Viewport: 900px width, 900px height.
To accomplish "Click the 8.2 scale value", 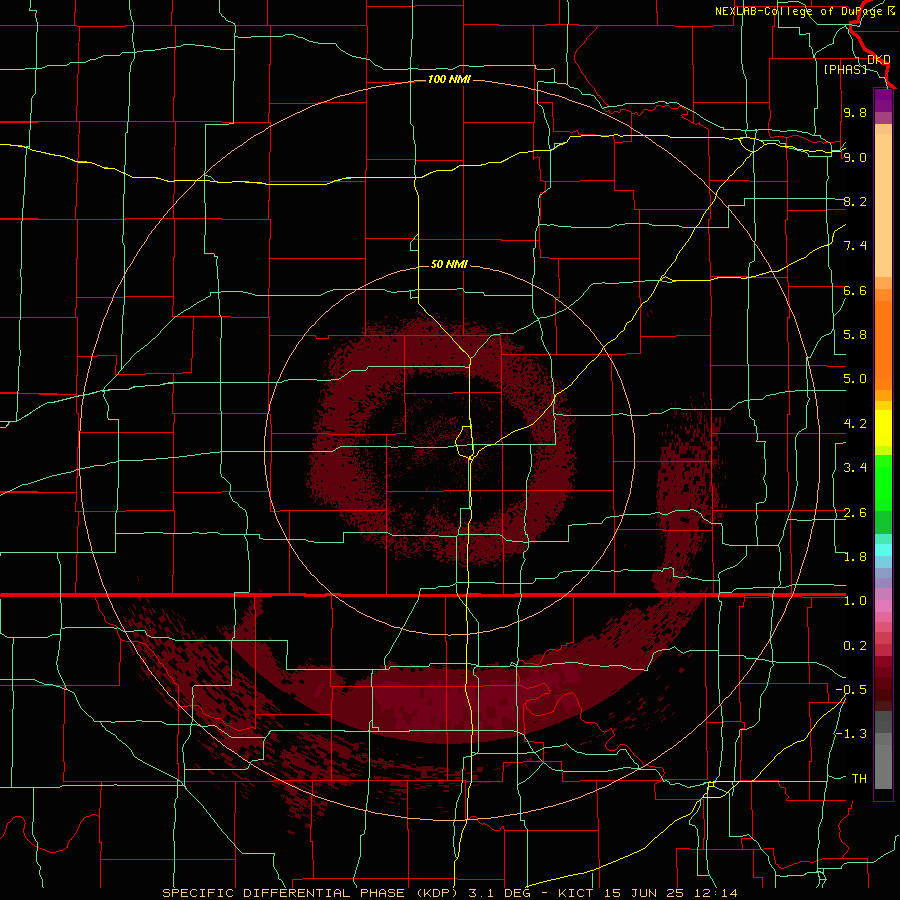I will coord(855,201).
